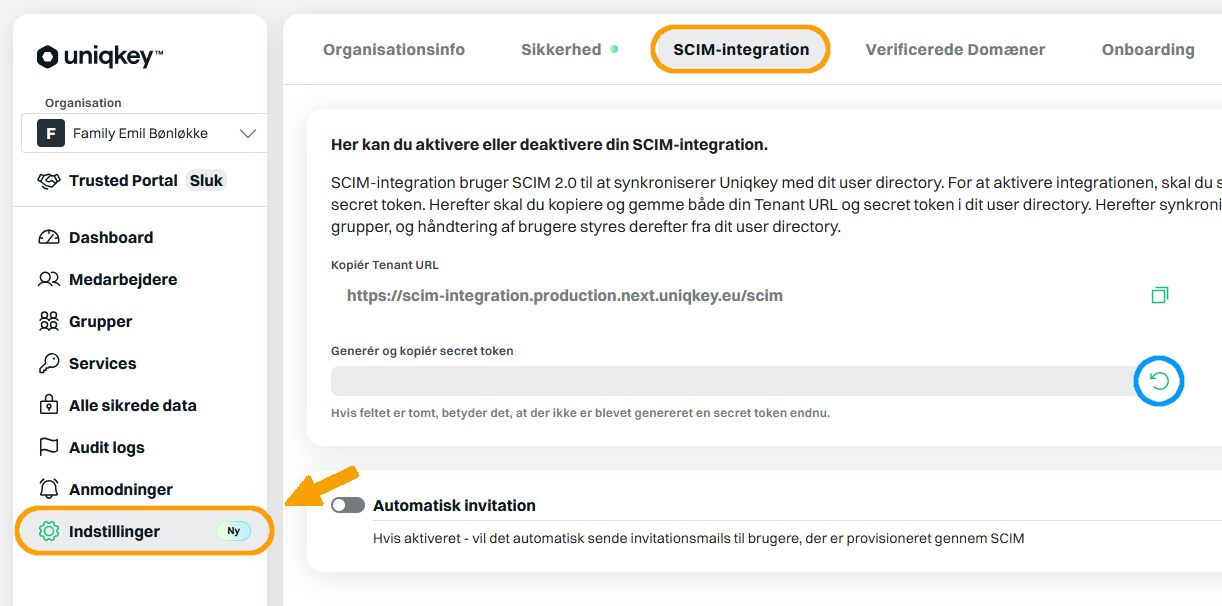This screenshot has width=1222, height=606.
Task: Click the Audit logs flag icon
Action: [x=49, y=448]
